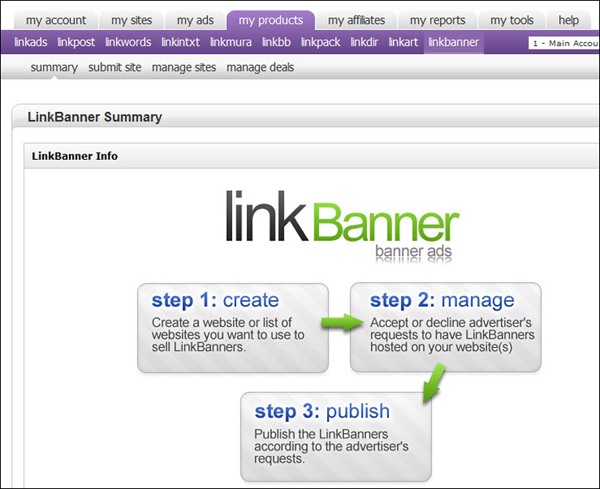
Task: Go to the my ads tab
Action: pyautogui.click(x=195, y=20)
